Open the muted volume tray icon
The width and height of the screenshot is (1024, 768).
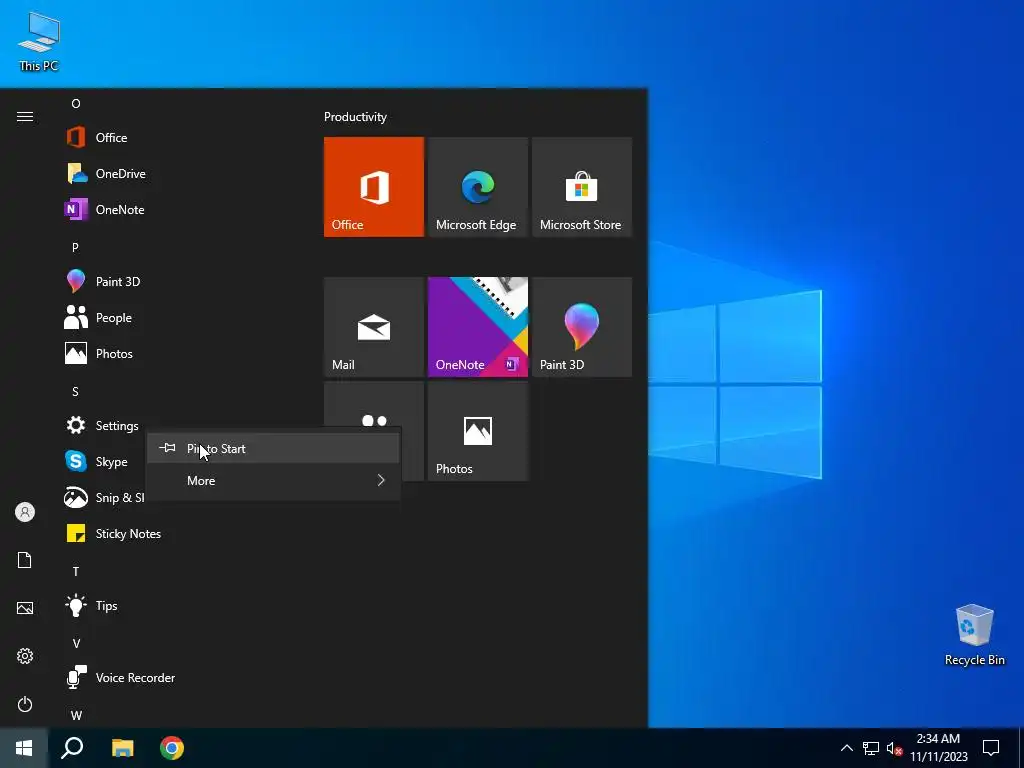(894, 748)
